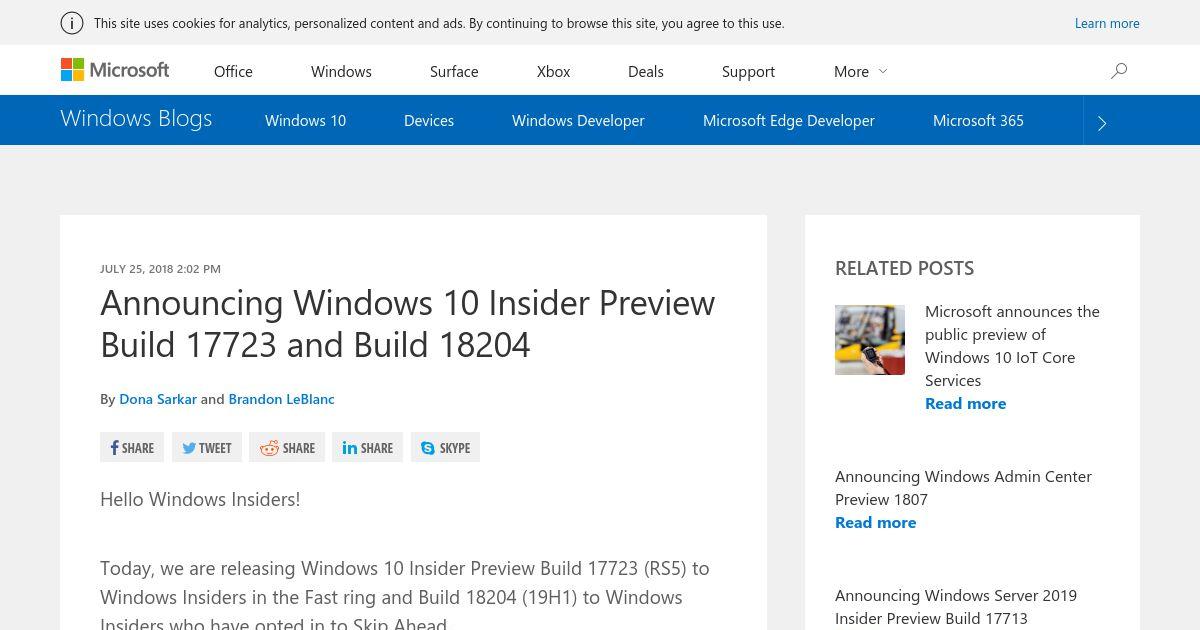Viewport: 1200px width, 630px height.
Task: Show more blog categories arrow
Action: [1102, 122]
